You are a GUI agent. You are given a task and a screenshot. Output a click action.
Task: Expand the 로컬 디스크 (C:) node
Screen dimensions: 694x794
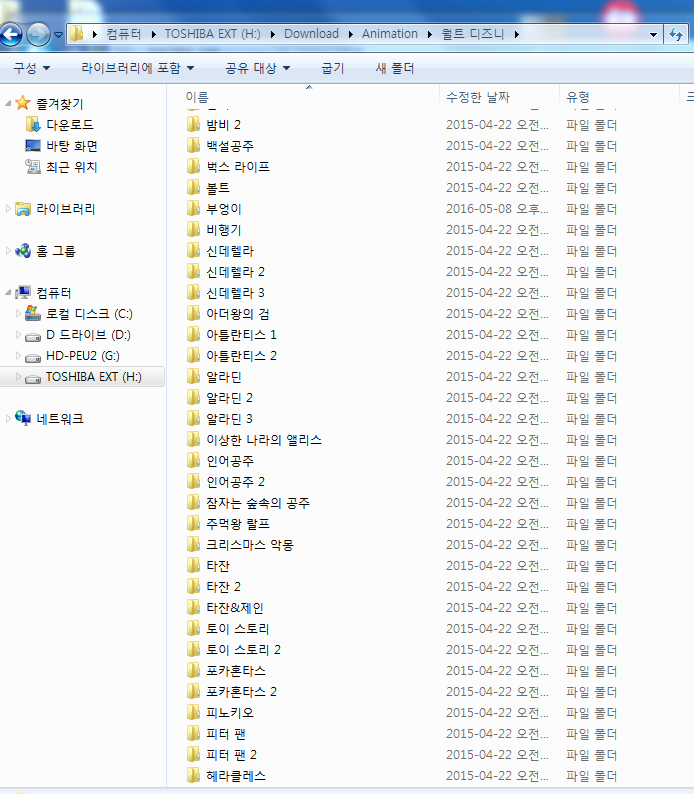[x=19, y=314]
